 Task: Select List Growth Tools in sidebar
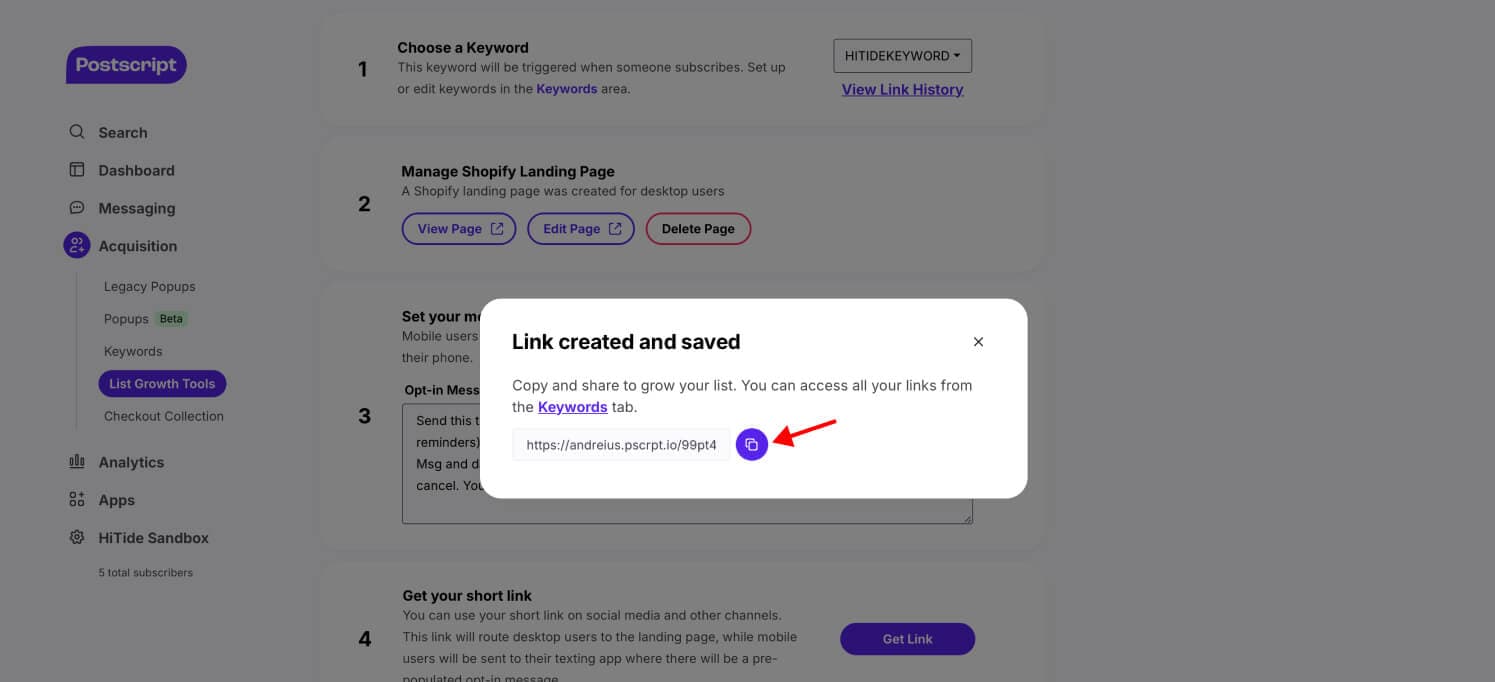(x=162, y=383)
